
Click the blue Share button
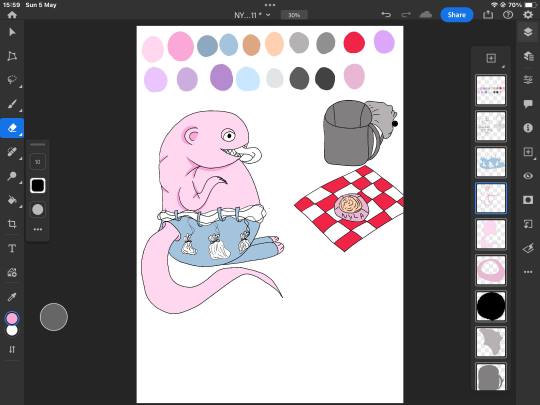(x=457, y=15)
